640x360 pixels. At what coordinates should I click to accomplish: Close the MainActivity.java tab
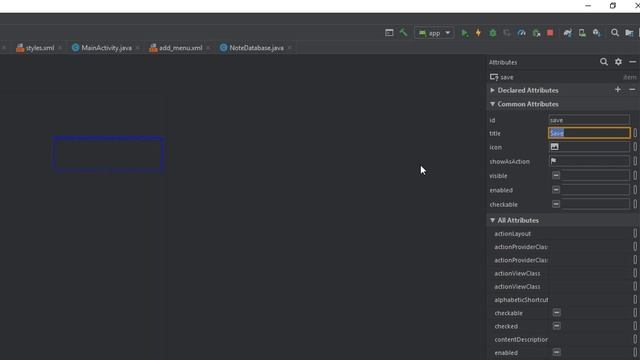(x=138, y=48)
